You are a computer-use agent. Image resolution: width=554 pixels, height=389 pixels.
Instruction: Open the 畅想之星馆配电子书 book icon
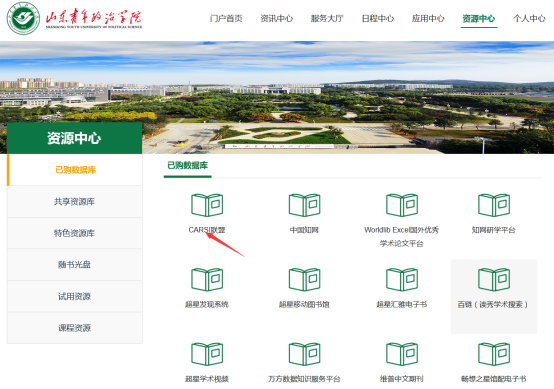click(x=494, y=354)
